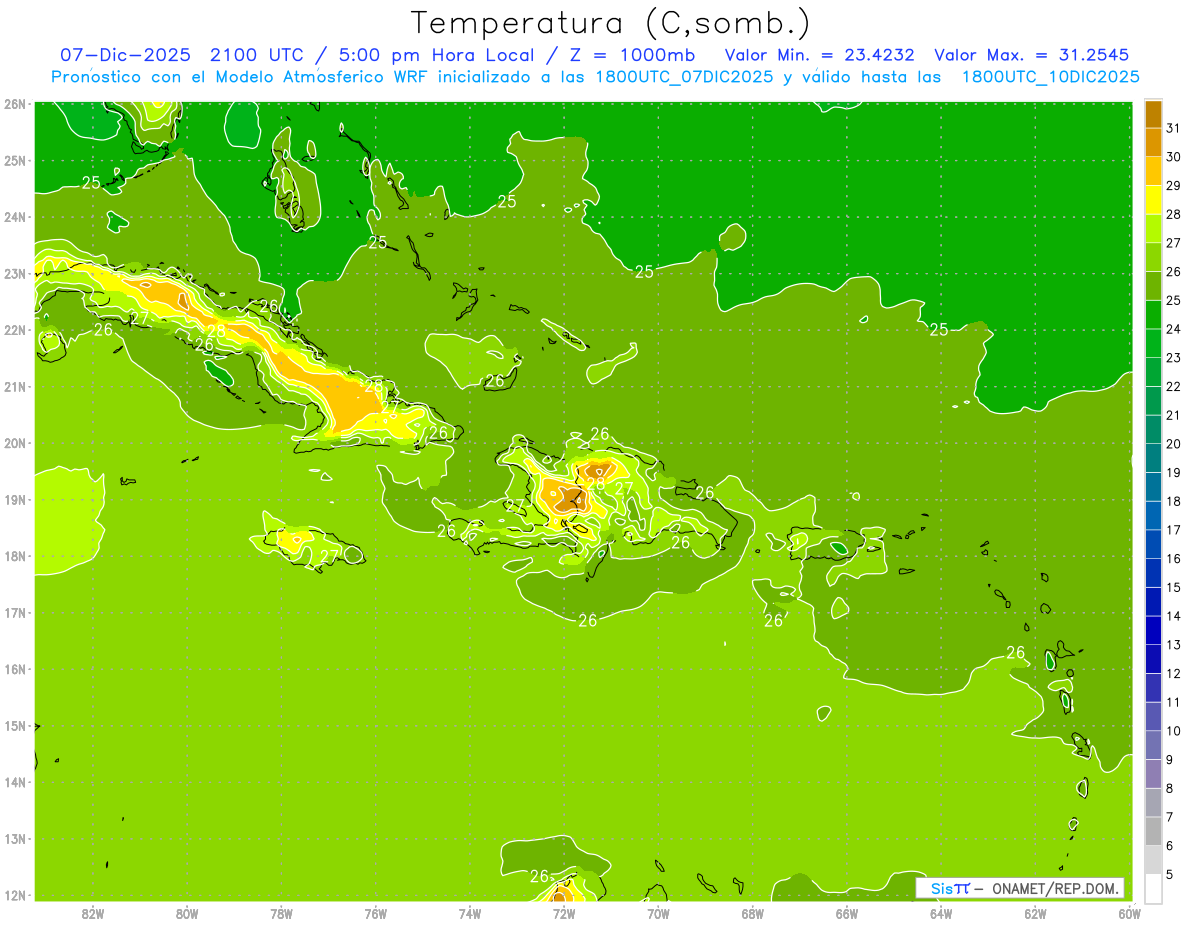Screen dimensions: 1200x927
Task: Click the '15N' latitude axis label
Action: point(15,726)
